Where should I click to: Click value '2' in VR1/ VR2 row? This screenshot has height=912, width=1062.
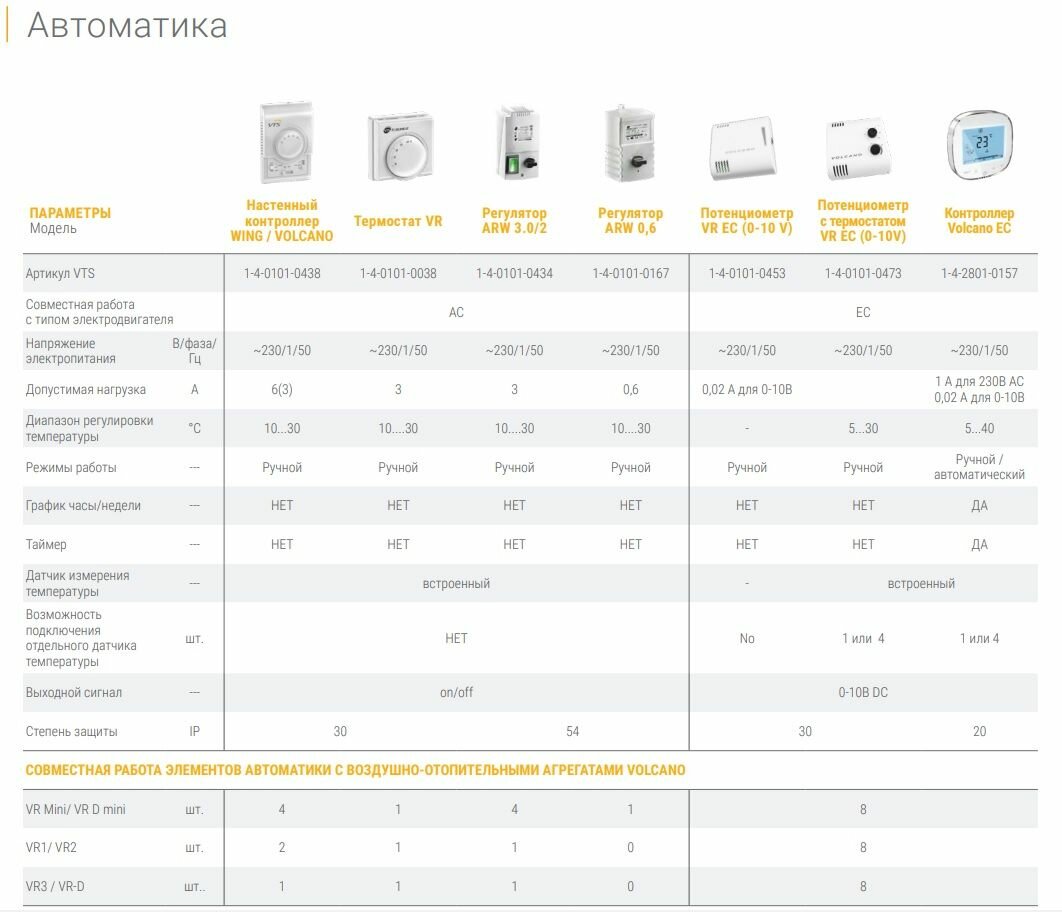coord(282,848)
